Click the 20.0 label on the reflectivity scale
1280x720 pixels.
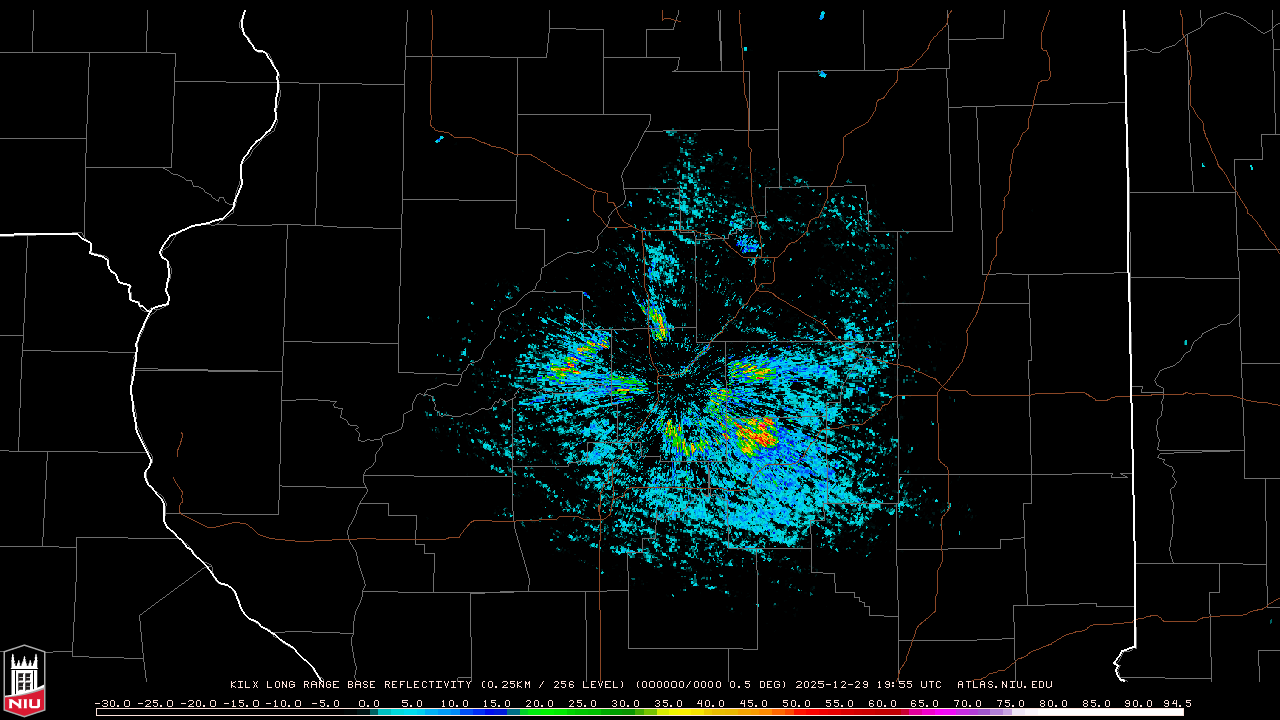click(540, 703)
